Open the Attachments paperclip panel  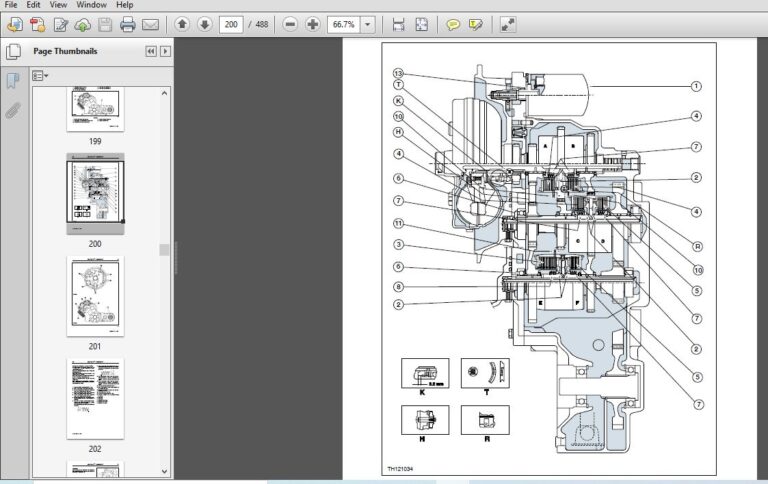(13, 111)
